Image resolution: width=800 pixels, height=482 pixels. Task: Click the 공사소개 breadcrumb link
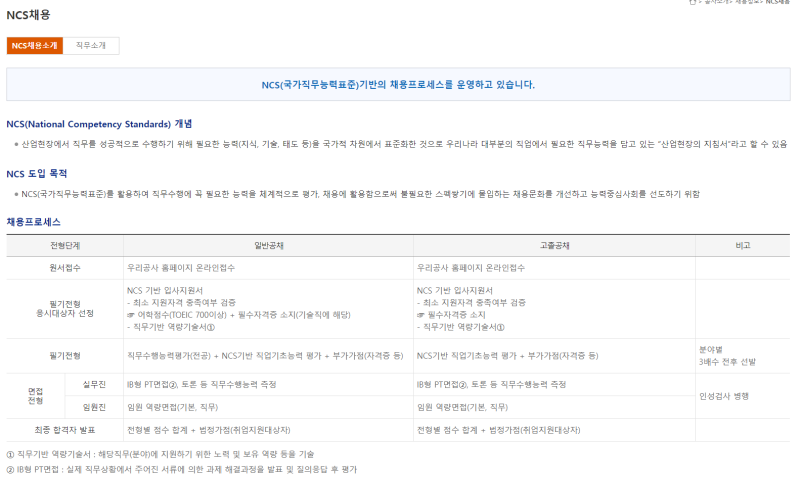tap(714, 2)
